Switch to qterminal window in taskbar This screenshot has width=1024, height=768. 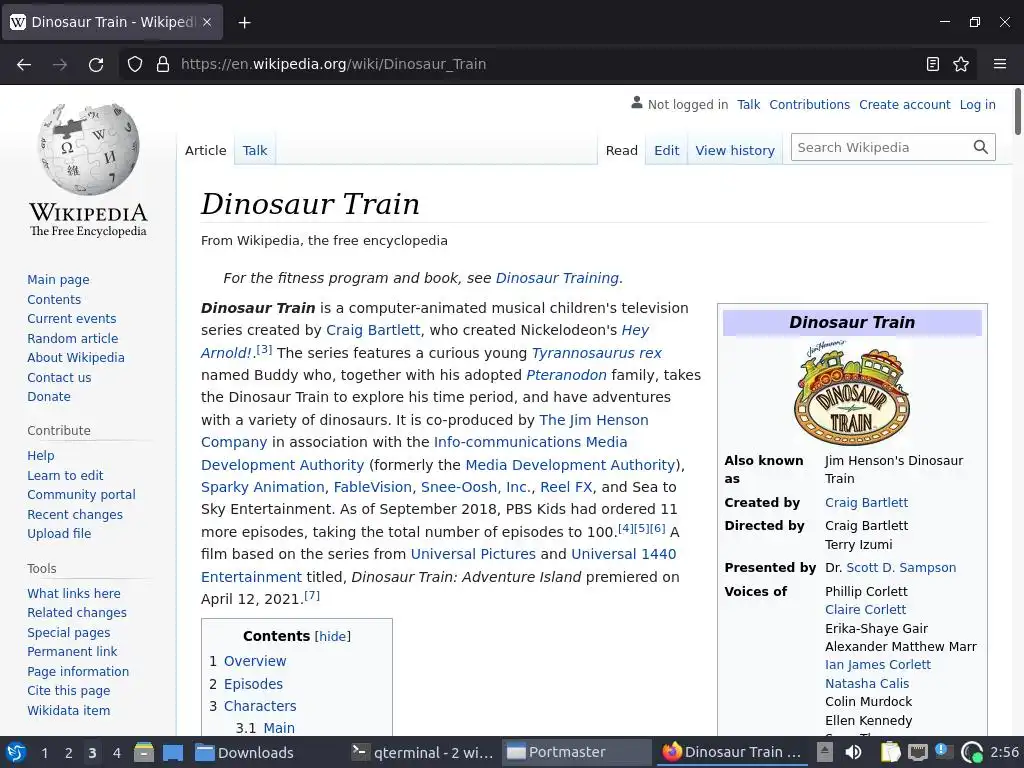(x=422, y=752)
